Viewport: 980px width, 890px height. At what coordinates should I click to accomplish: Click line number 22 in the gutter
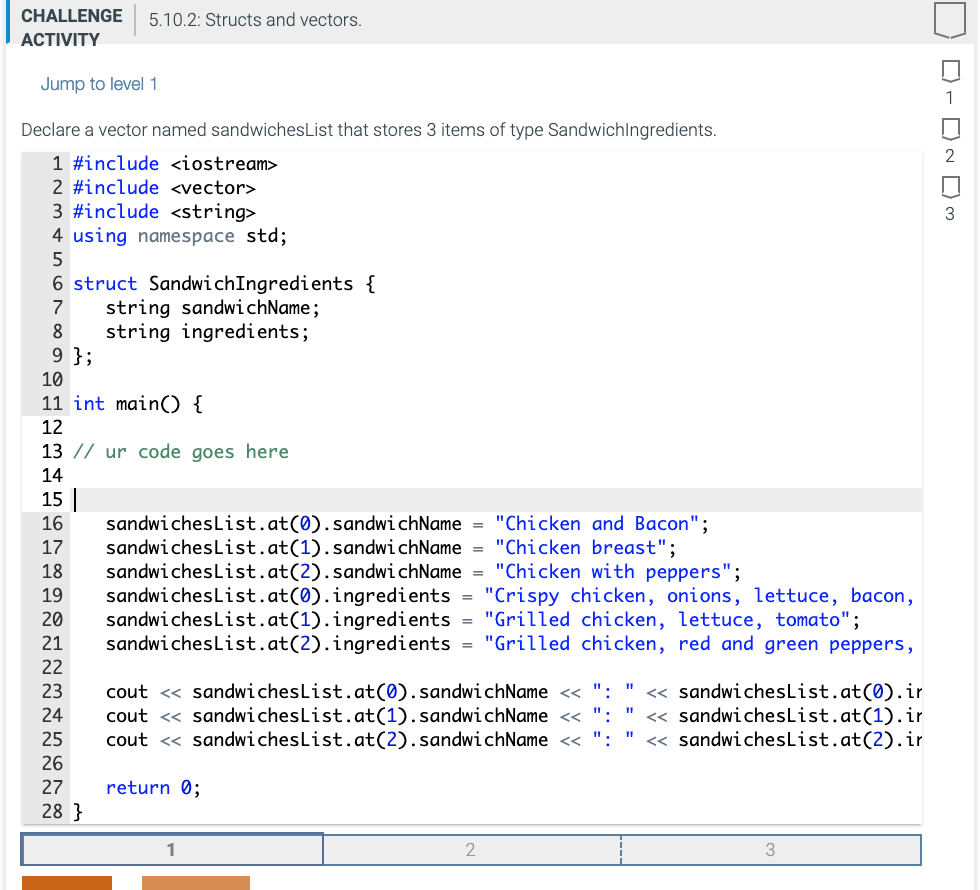[52, 668]
